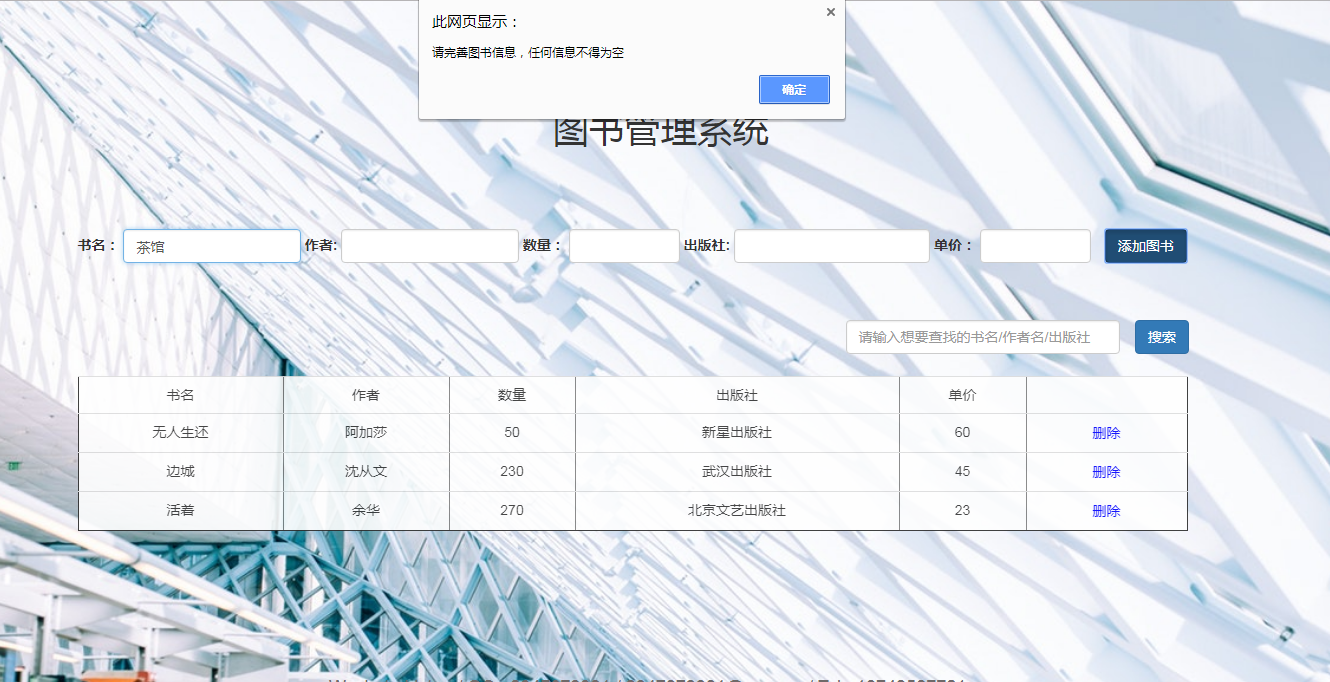Delete the 边城 row via 删除
Image resolution: width=1330 pixels, height=682 pixels.
pos(1106,472)
